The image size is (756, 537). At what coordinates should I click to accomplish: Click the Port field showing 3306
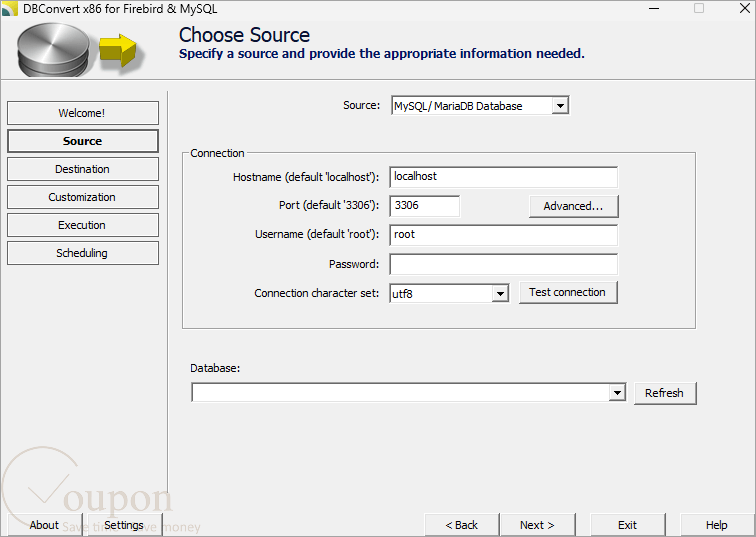(x=424, y=206)
